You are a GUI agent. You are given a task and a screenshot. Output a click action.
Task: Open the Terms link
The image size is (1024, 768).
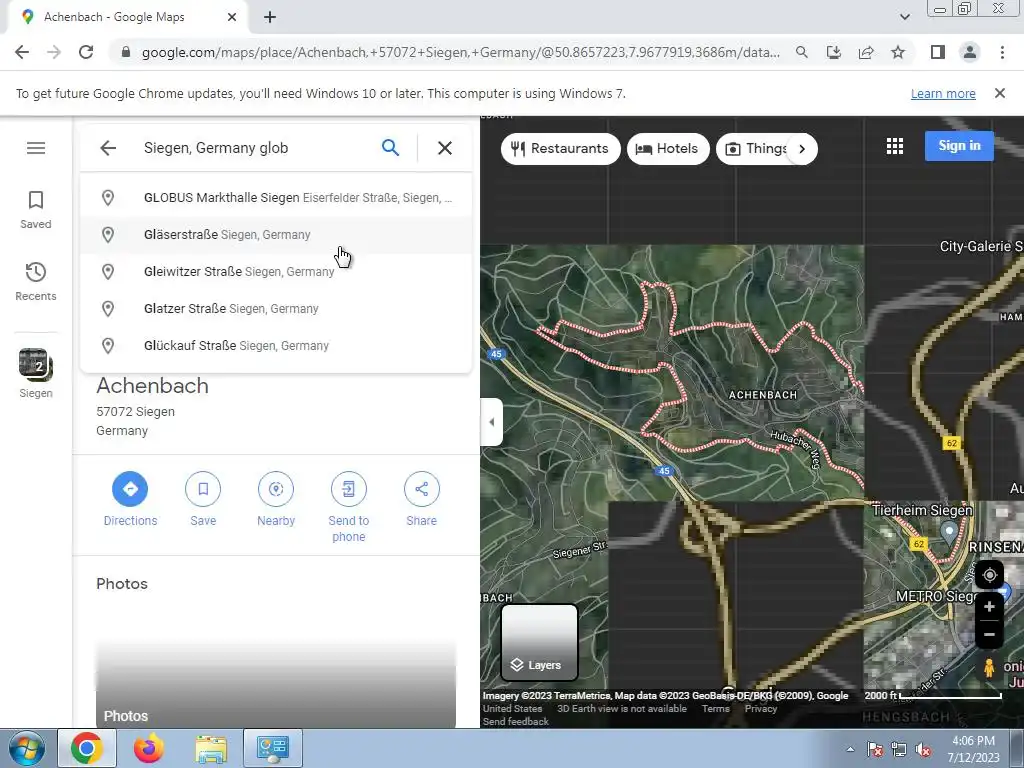click(x=716, y=709)
